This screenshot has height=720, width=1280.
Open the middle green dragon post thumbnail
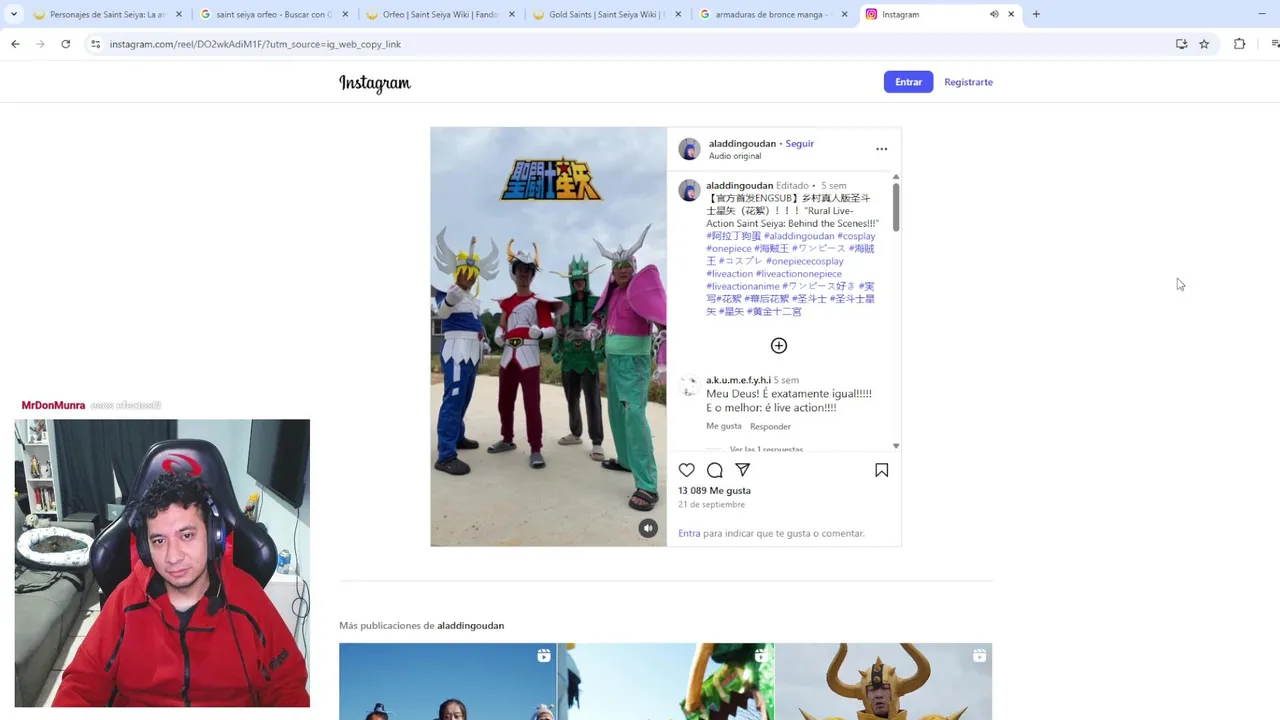665,681
